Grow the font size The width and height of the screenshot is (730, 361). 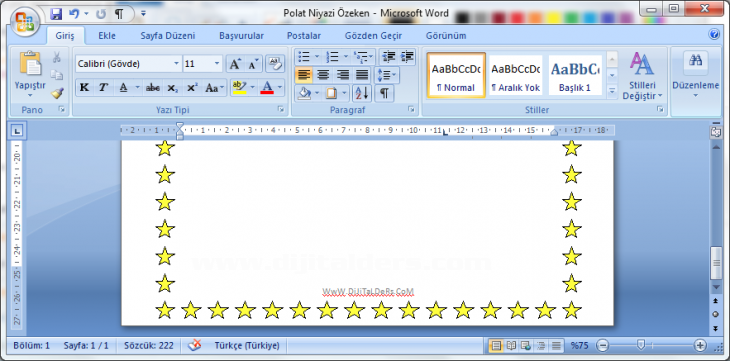236,64
